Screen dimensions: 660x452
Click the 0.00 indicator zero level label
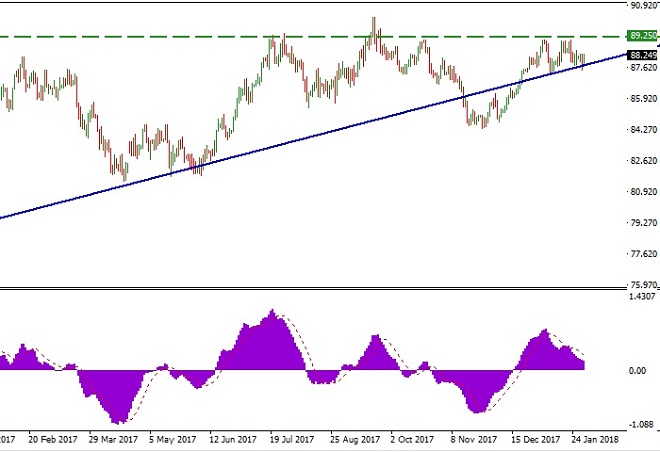coord(637,371)
